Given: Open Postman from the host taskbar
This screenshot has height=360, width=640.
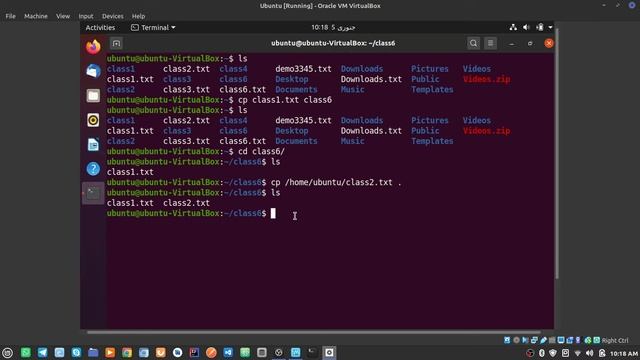Looking at the screenshot, I should coord(211,353).
